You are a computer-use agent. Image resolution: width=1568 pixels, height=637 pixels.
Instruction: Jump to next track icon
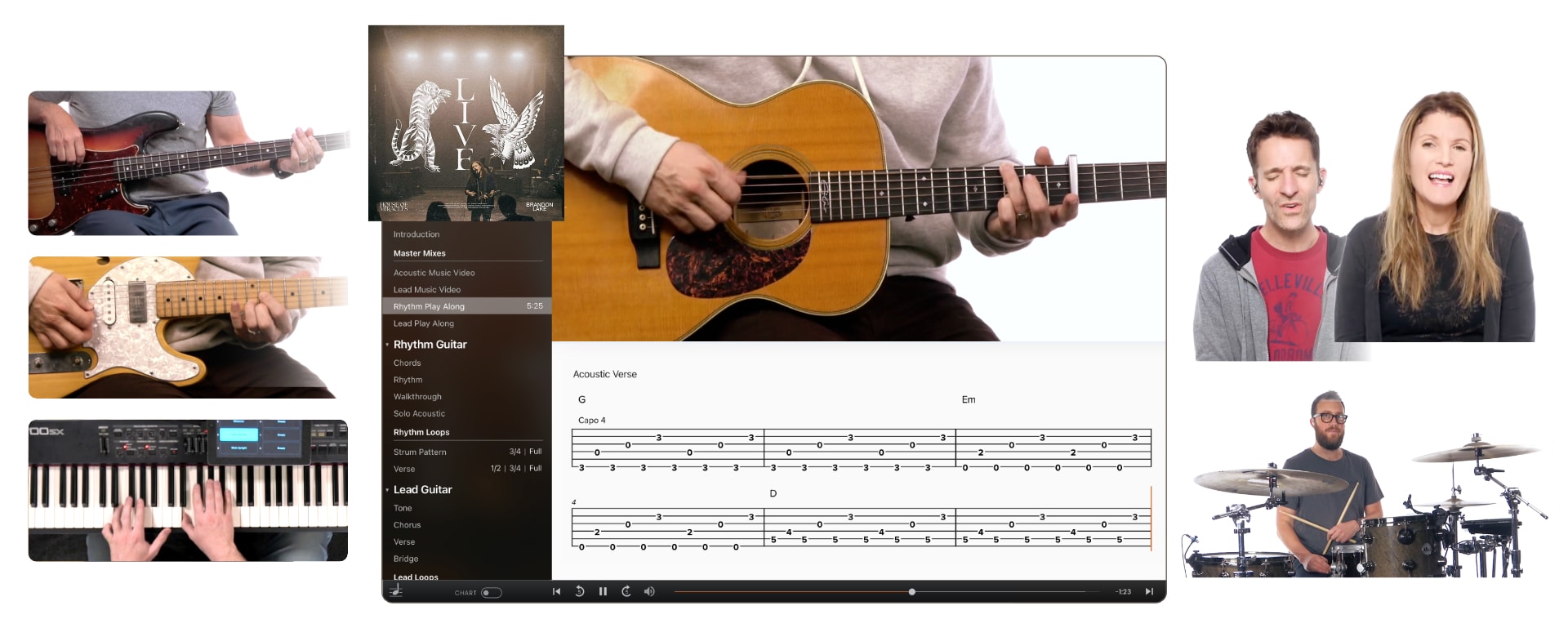point(1149,592)
